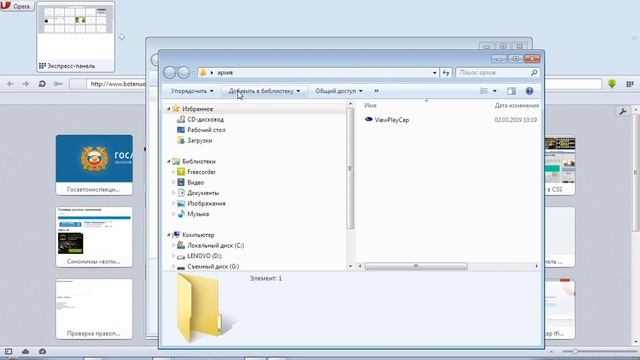Click the blue help icon

coord(529,91)
